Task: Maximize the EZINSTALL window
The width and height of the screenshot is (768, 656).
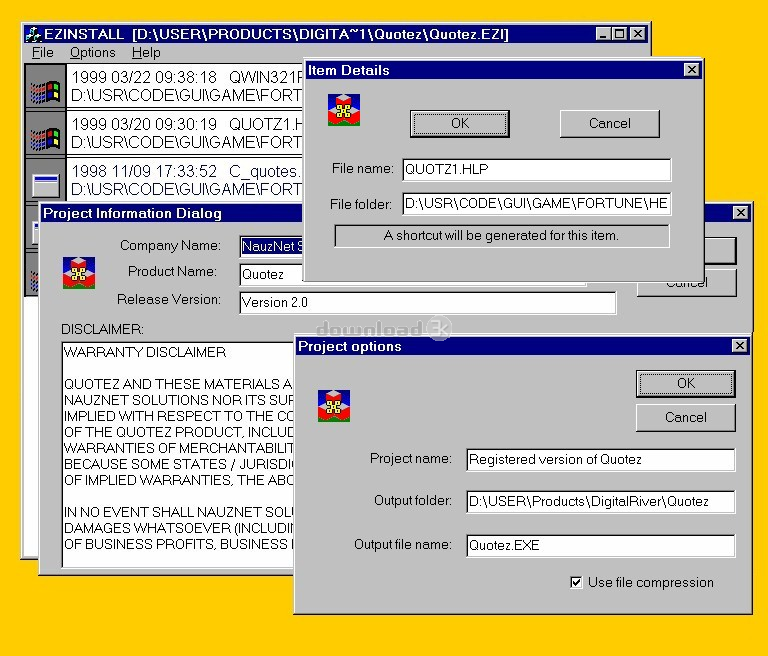Action: tap(620, 34)
